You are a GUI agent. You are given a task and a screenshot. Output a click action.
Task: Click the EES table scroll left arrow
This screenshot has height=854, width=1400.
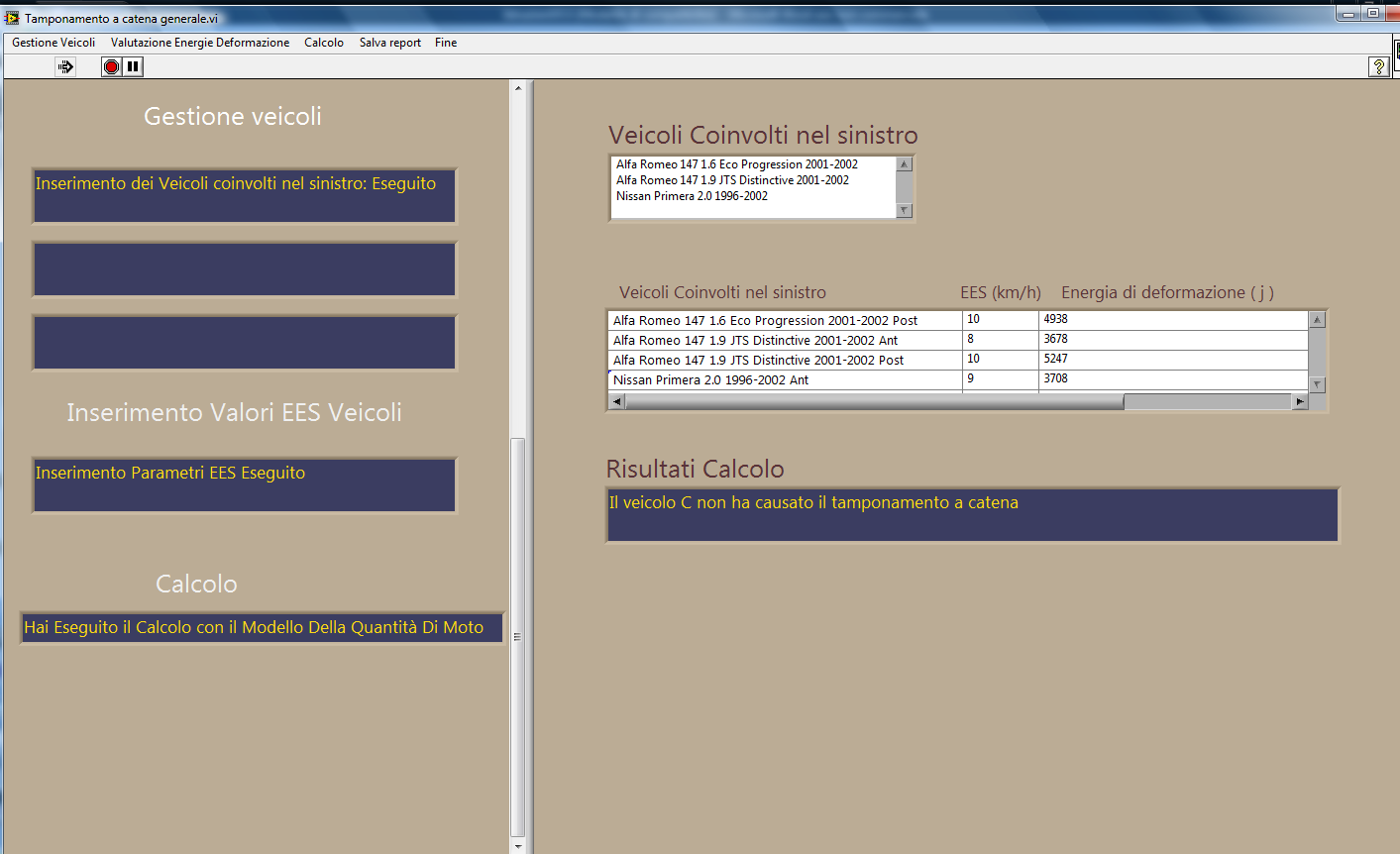point(617,401)
